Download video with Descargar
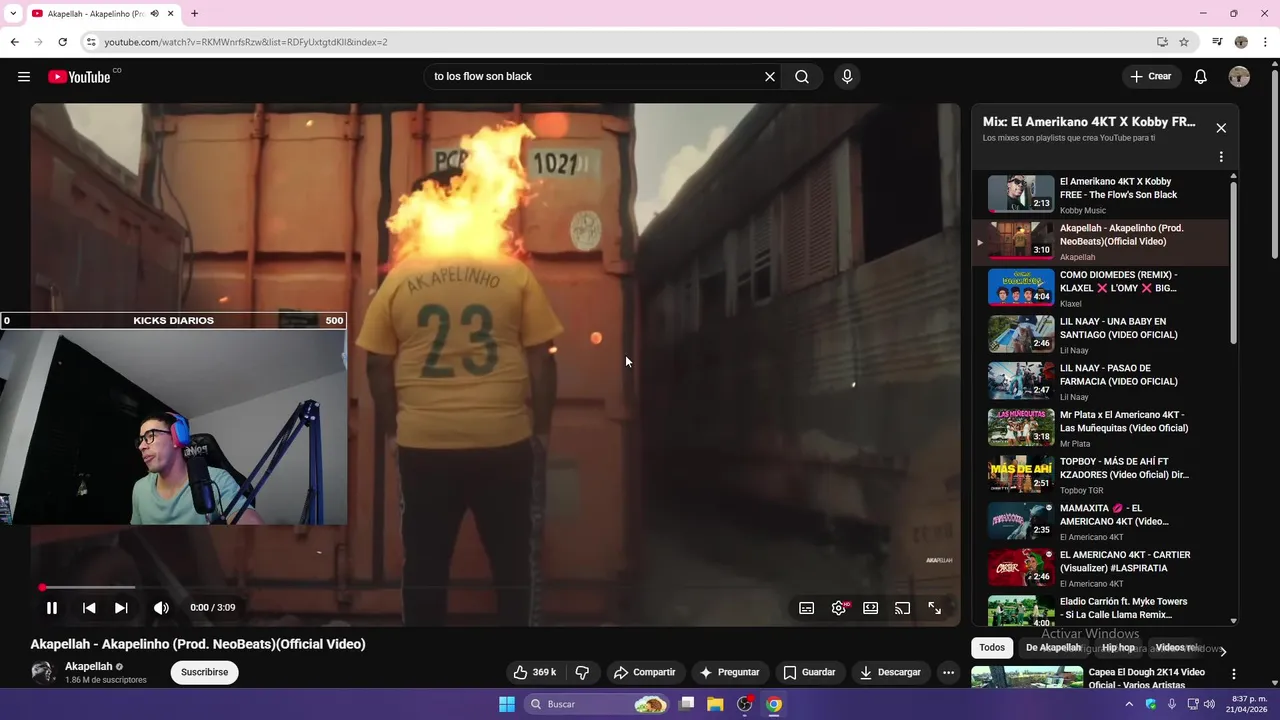This screenshot has width=1280, height=720. [890, 672]
